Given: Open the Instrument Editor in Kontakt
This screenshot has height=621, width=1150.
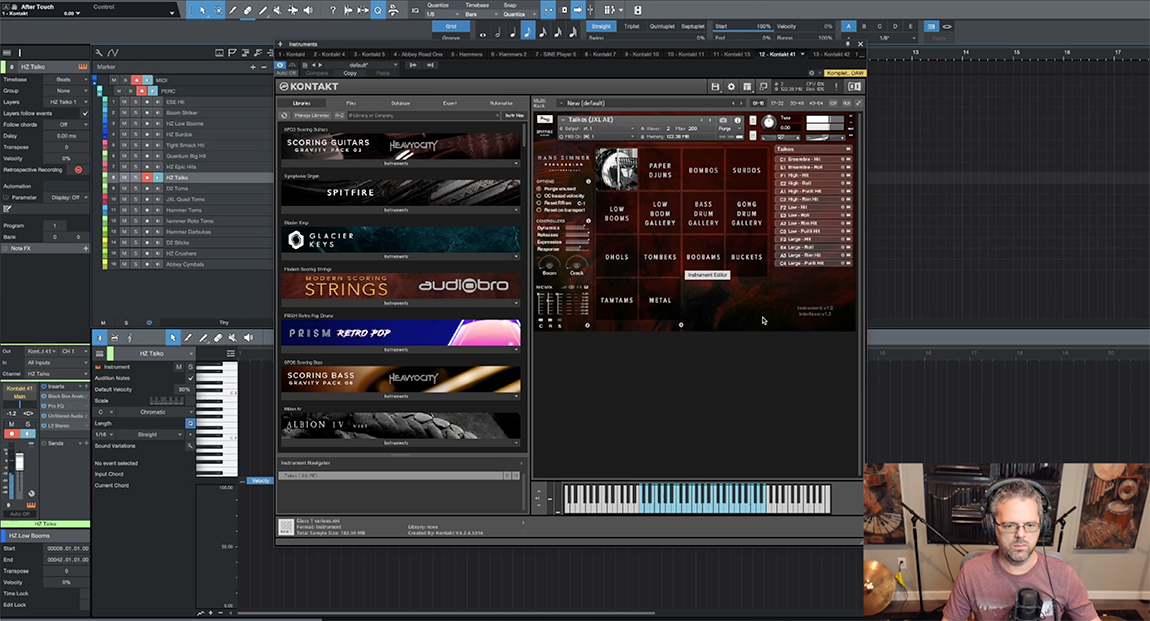Looking at the screenshot, I should [707, 274].
